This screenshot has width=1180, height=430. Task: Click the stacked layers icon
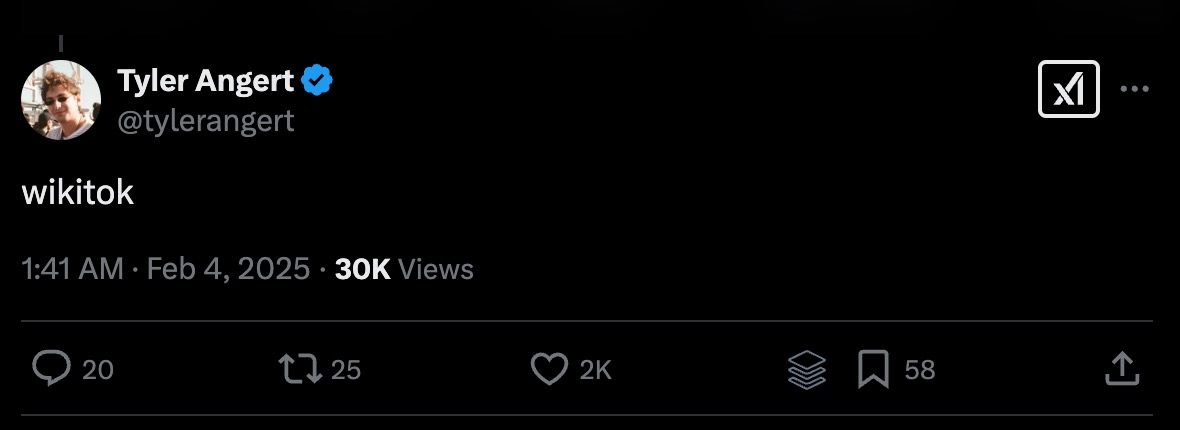(x=806, y=370)
